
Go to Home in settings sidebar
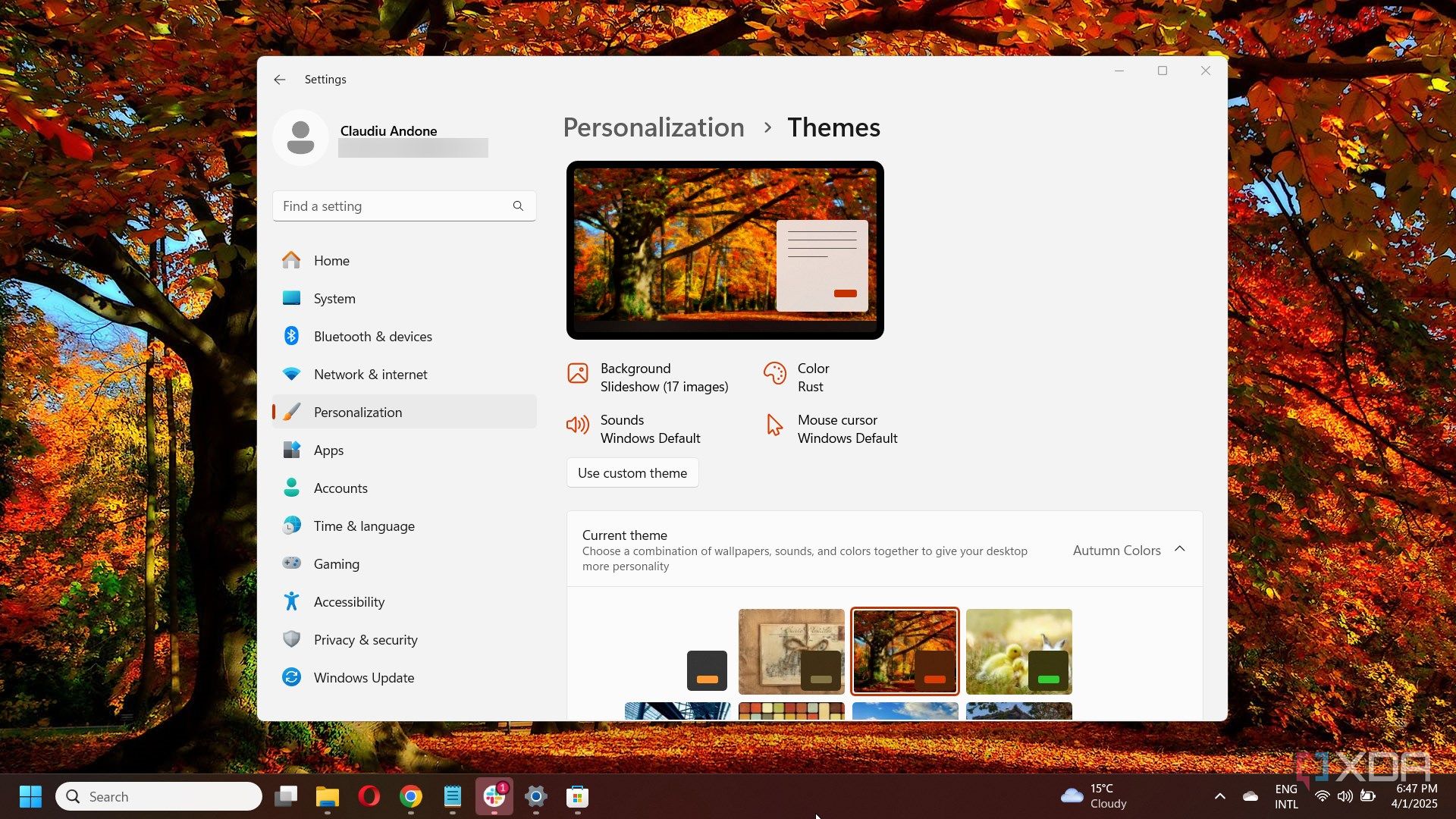[404, 260]
